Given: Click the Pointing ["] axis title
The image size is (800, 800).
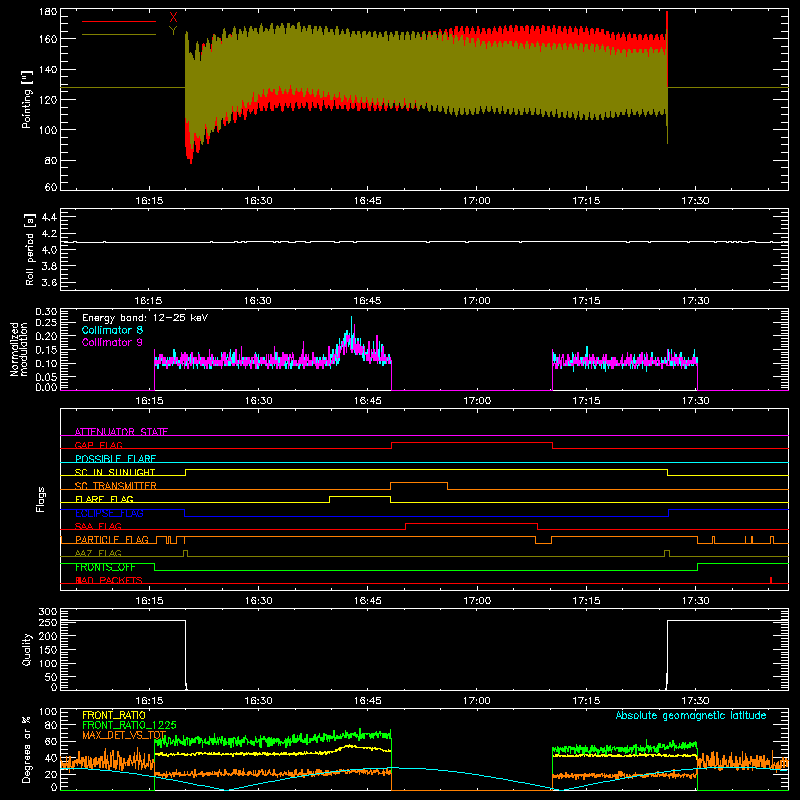Looking at the screenshot, I should pyautogui.click(x=27, y=99).
